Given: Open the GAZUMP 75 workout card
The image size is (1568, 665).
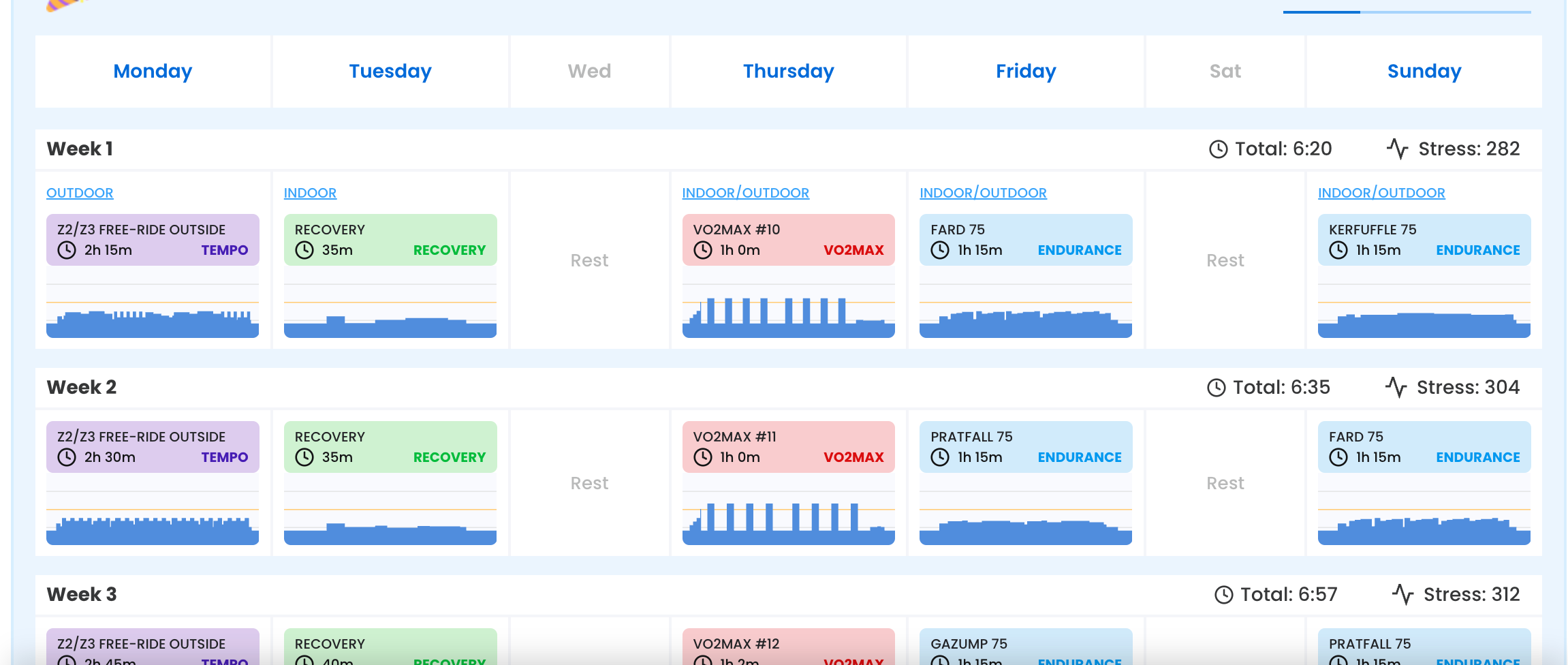Looking at the screenshot, I should coord(1026,647).
